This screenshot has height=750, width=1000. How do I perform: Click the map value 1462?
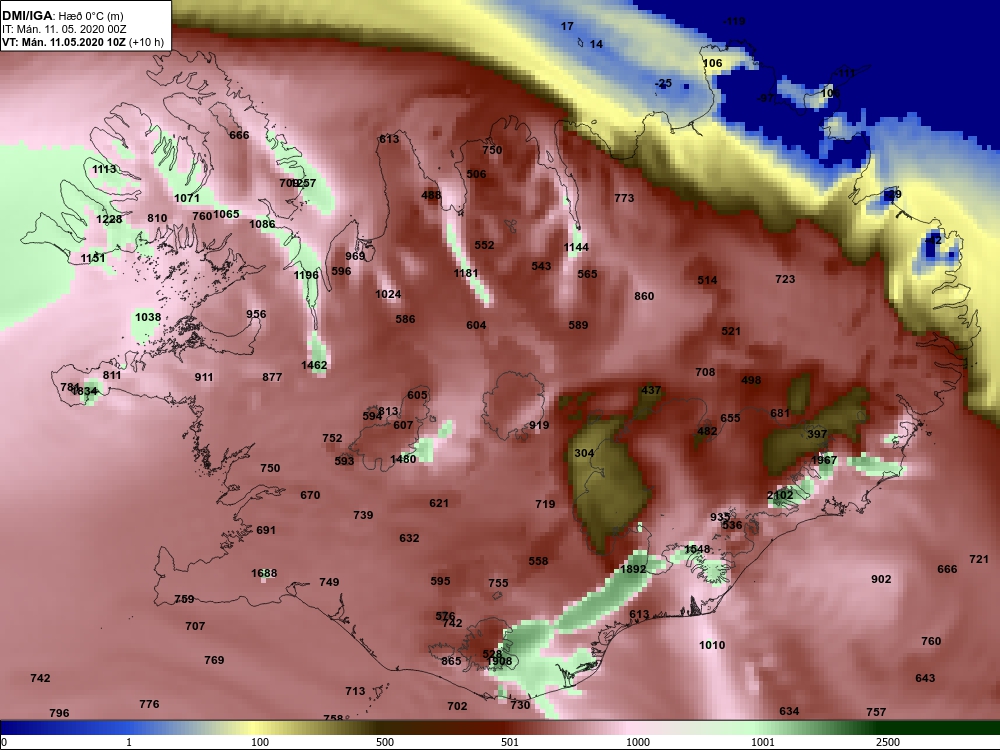(314, 365)
